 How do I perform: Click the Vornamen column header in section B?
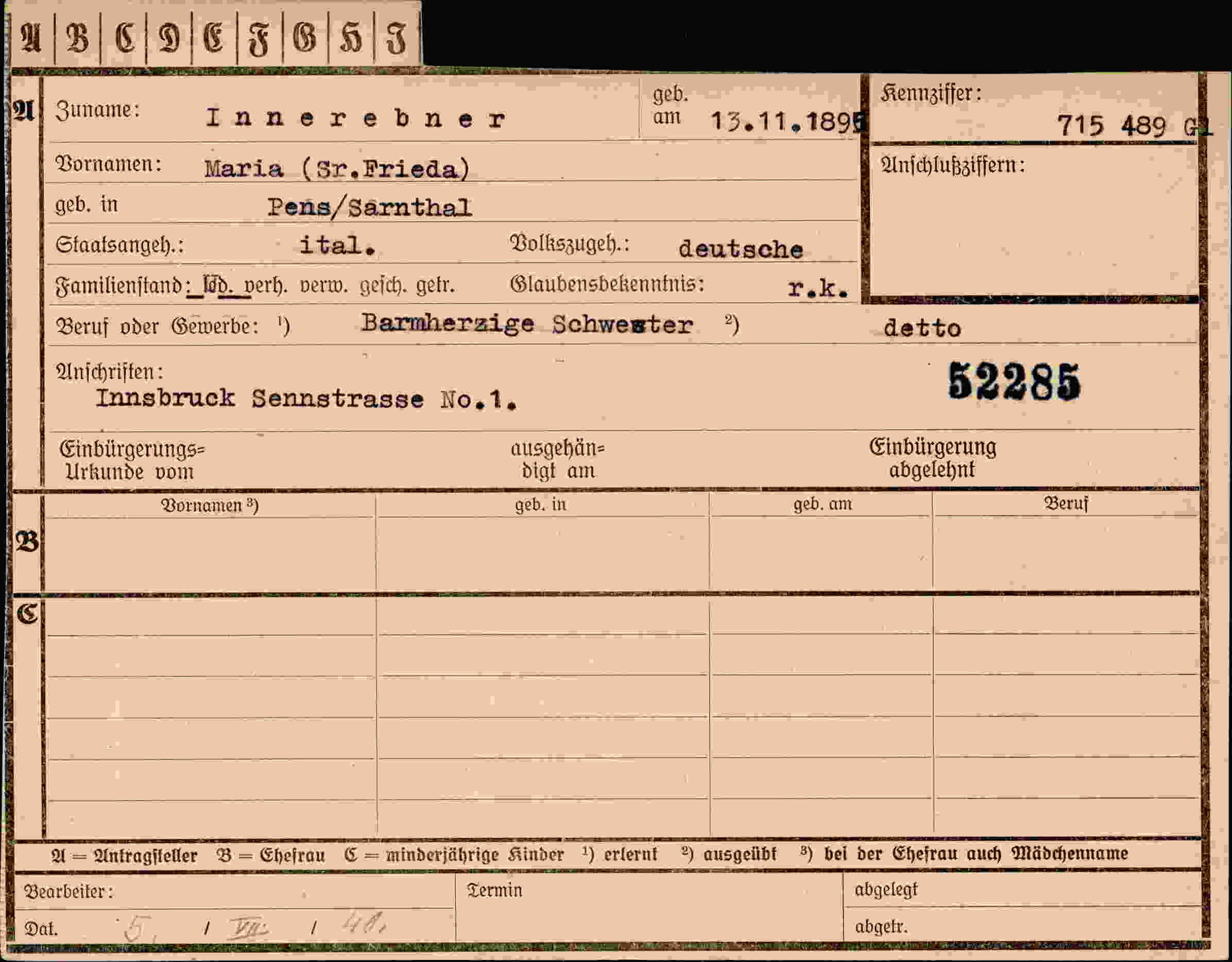pyautogui.click(x=210, y=505)
